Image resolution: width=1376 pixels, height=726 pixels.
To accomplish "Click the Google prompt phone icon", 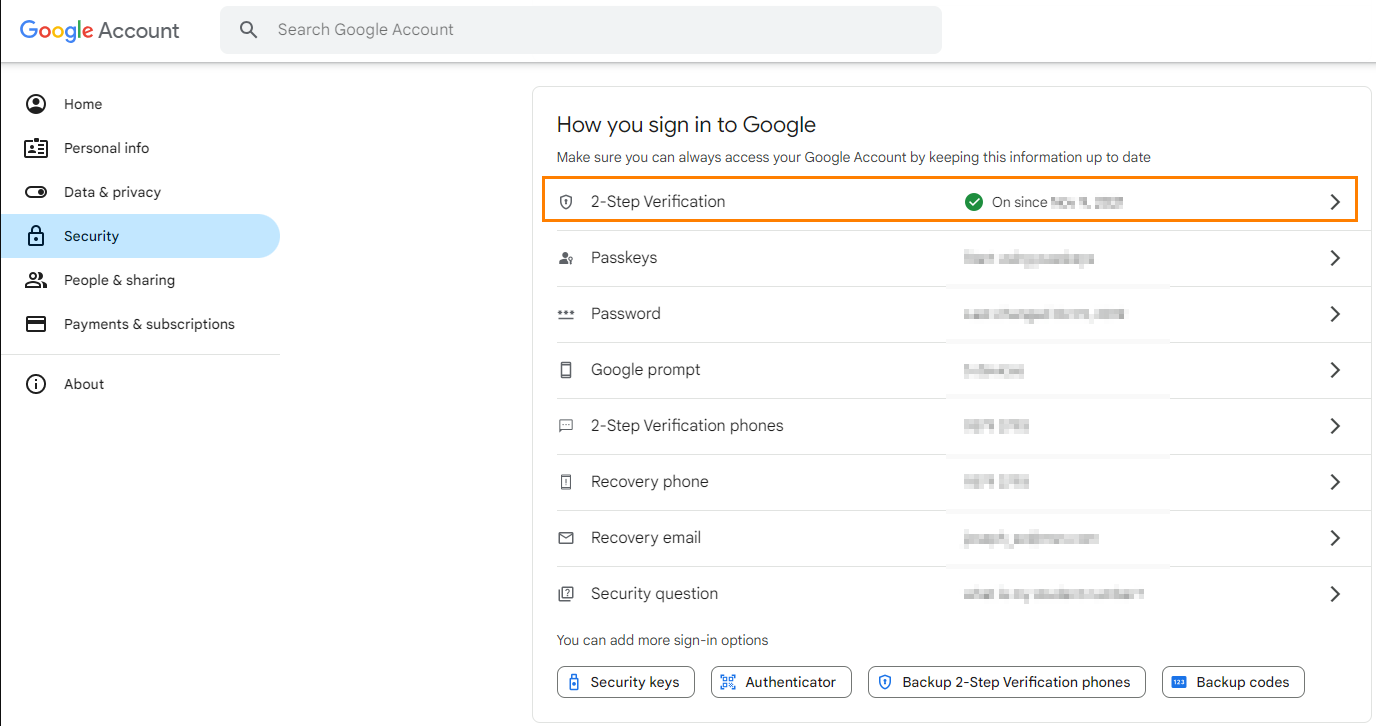I will pos(566,370).
